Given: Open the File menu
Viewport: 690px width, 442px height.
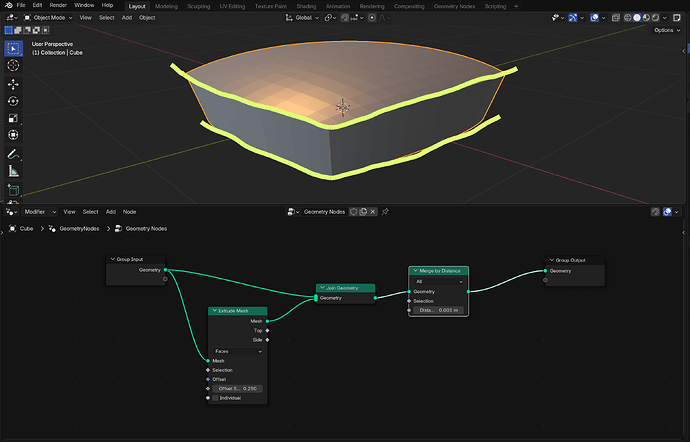Looking at the screenshot, I should (21, 5).
